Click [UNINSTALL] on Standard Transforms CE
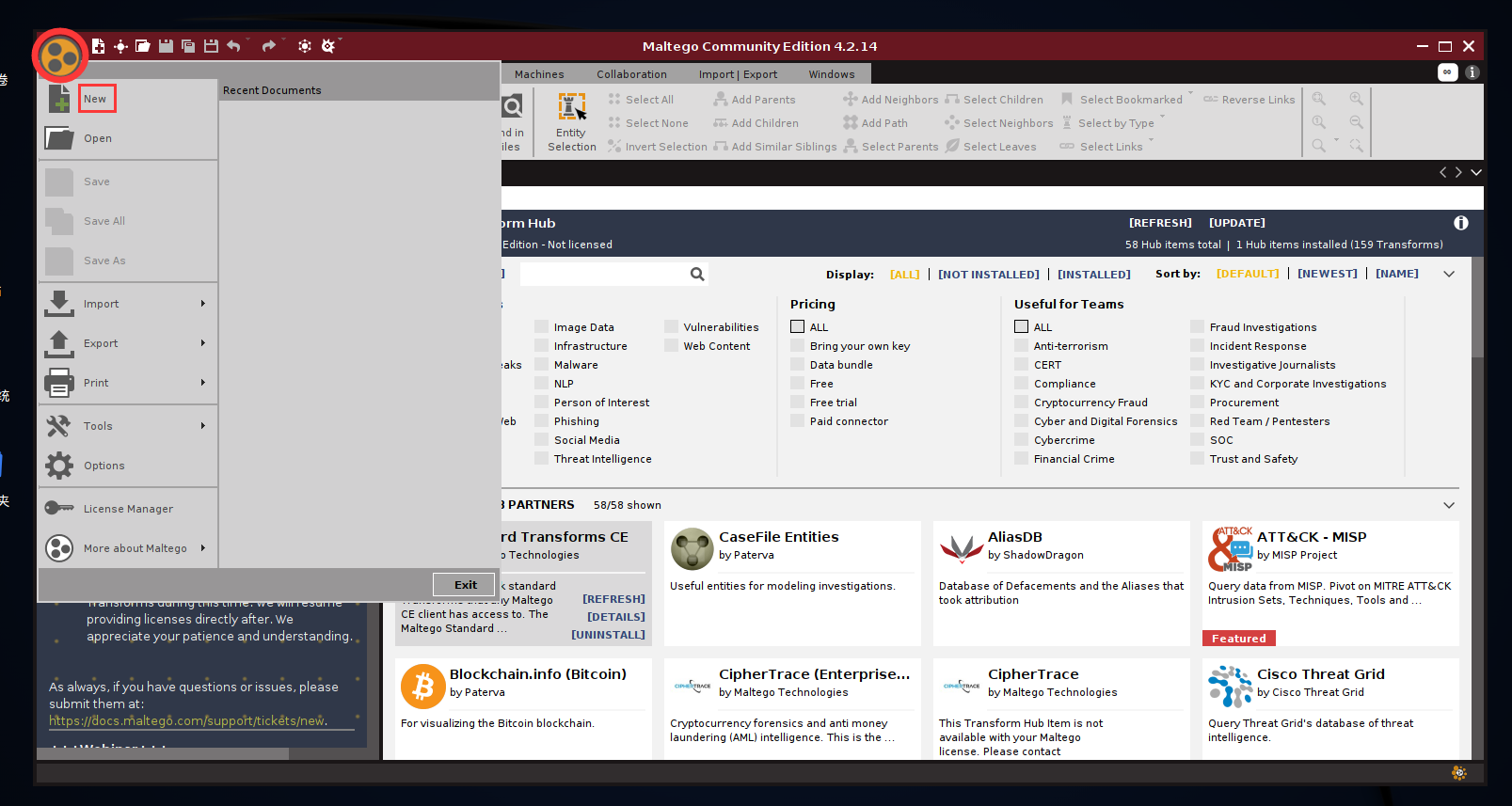Image resolution: width=1512 pixels, height=806 pixels. tap(608, 635)
